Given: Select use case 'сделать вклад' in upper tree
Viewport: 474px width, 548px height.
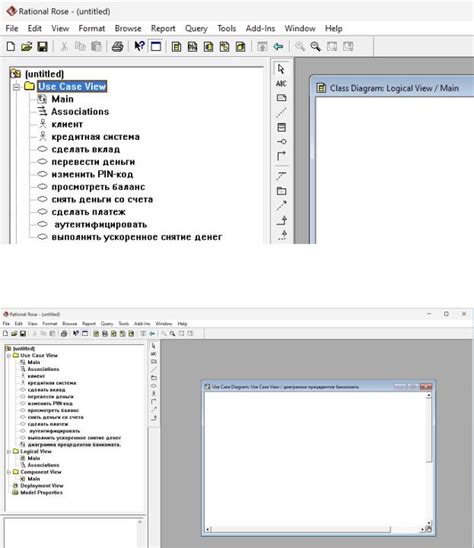Looking at the screenshot, I should click(x=86, y=150).
